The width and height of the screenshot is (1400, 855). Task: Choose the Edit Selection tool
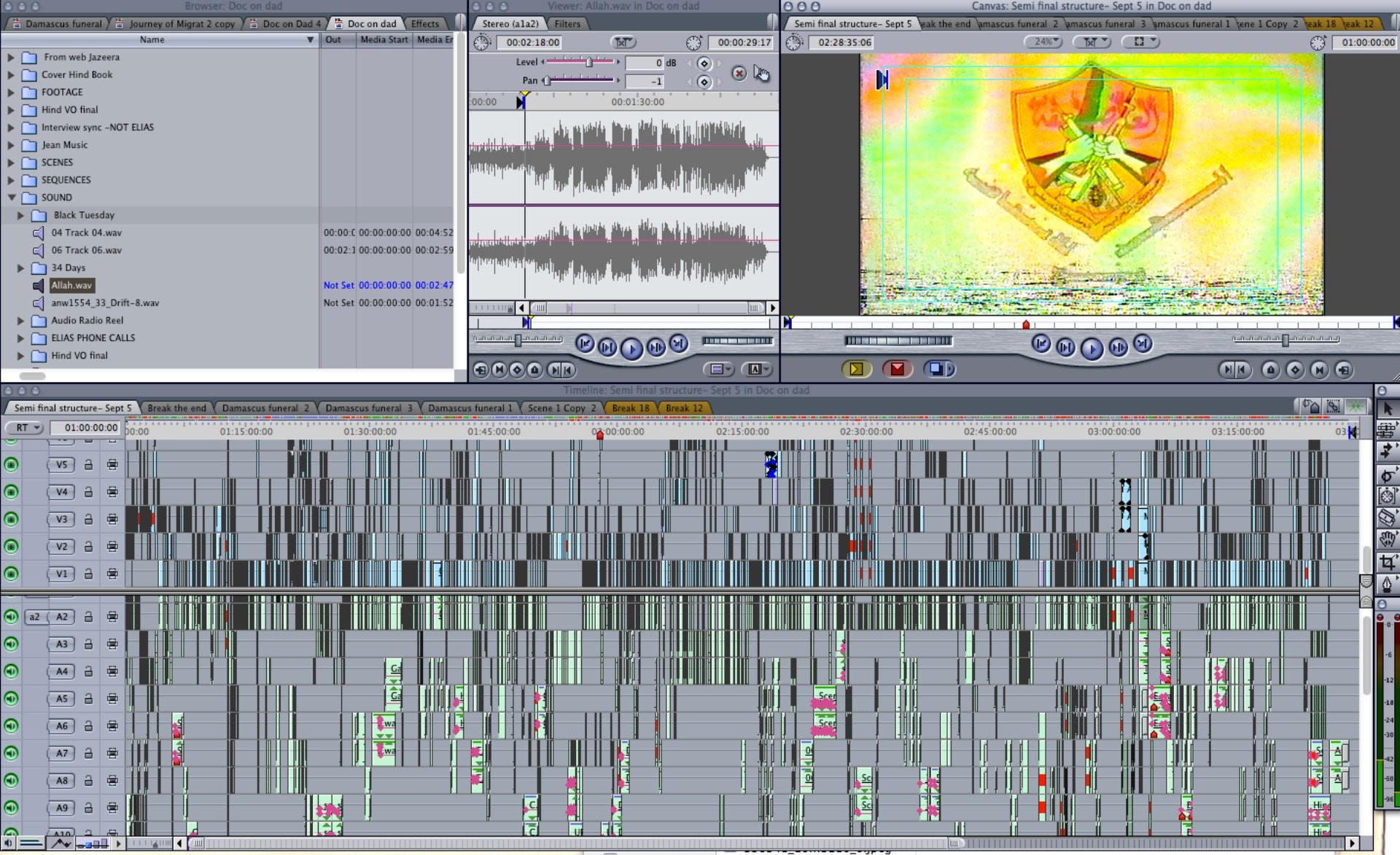pos(1387,430)
